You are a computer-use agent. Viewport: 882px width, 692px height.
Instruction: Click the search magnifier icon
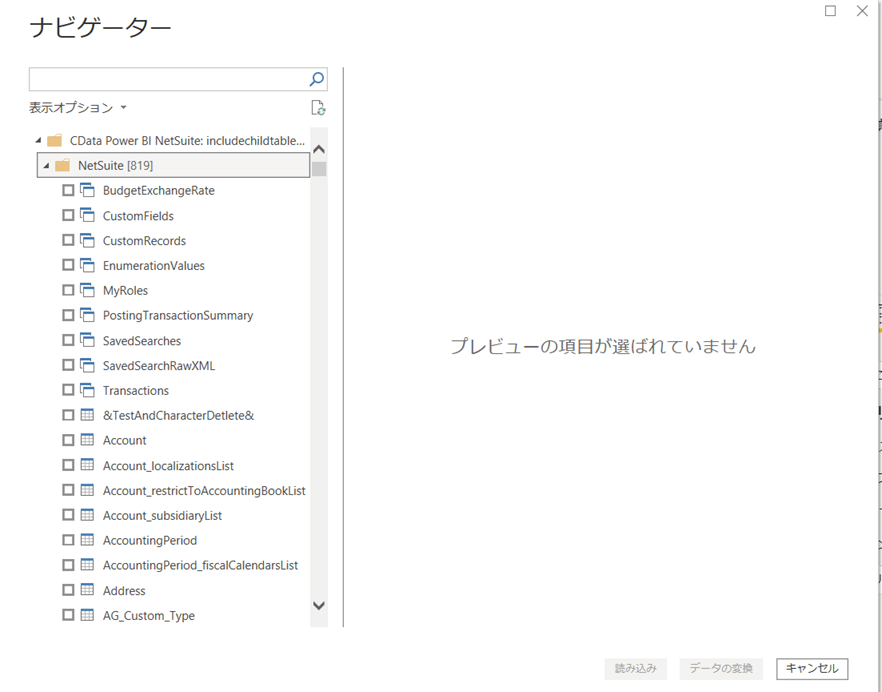click(x=317, y=79)
